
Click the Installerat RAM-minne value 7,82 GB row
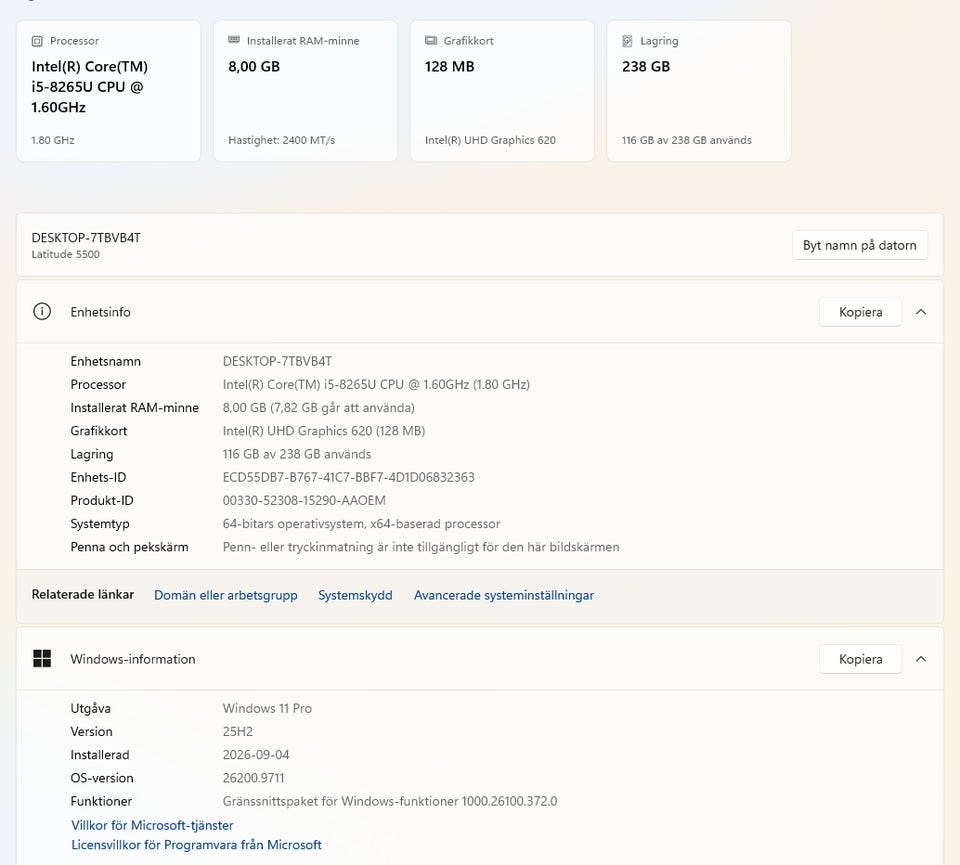pyautogui.click(x=319, y=408)
